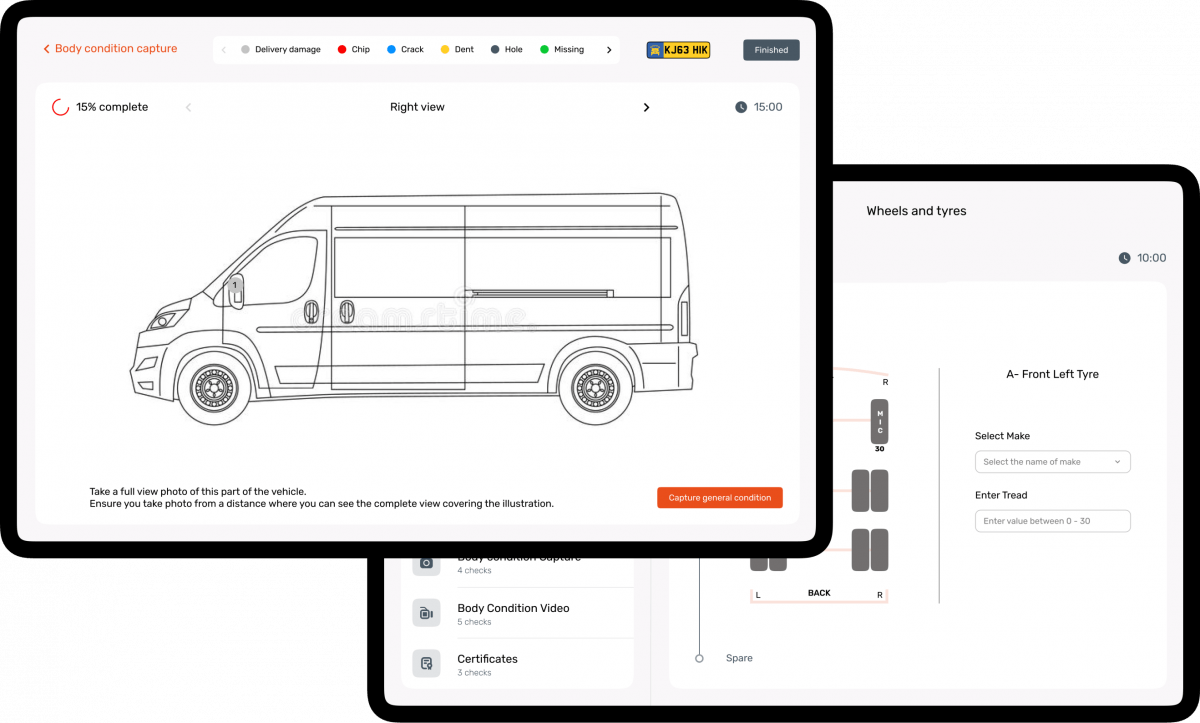Click the Enter Tread input field
The height and width of the screenshot is (723, 1200).
click(x=1053, y=521)
